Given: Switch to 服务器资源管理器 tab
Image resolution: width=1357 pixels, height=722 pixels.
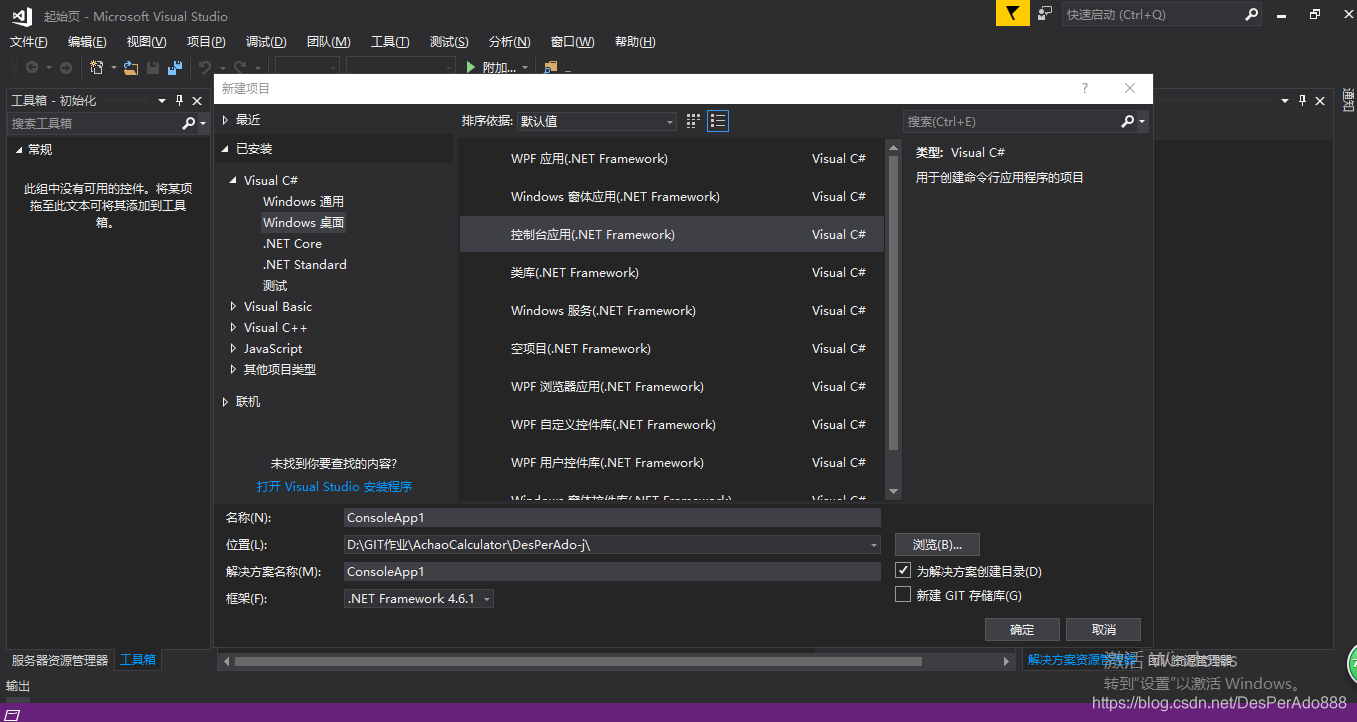Looking at the screenshot, I should 60,660.
